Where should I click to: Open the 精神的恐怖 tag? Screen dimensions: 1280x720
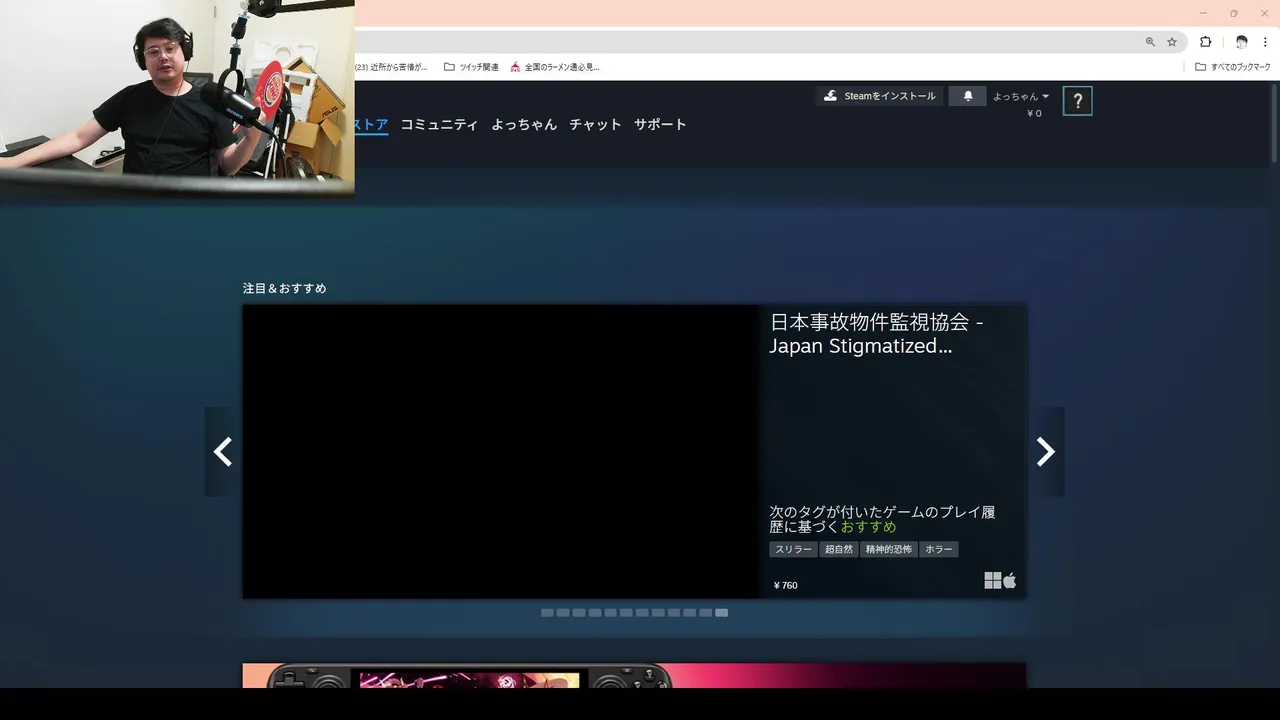pos(889,549)
